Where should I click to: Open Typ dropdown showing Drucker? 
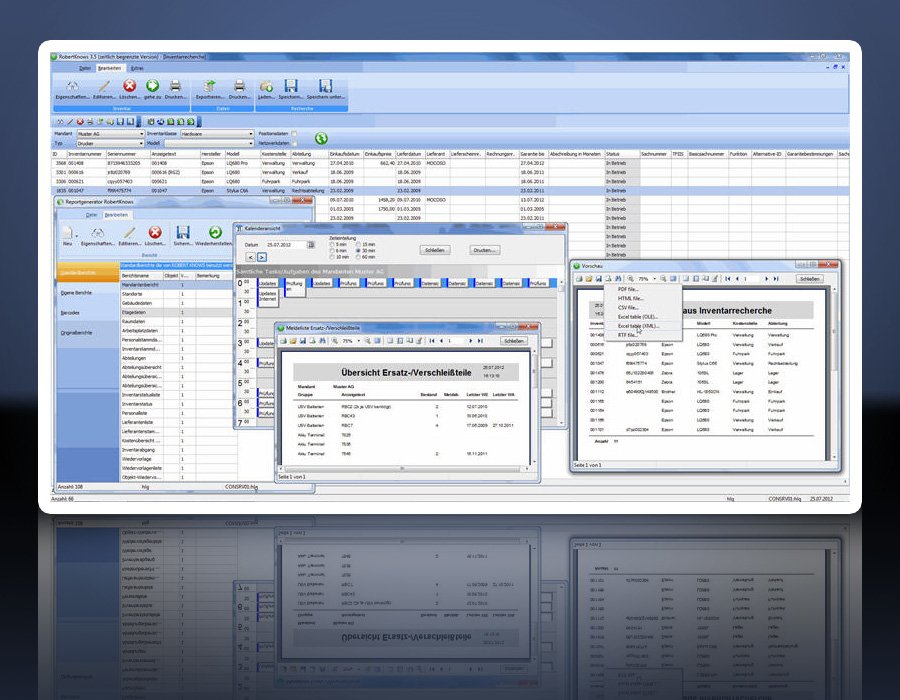pyautogui.click(x=110, y=143)
